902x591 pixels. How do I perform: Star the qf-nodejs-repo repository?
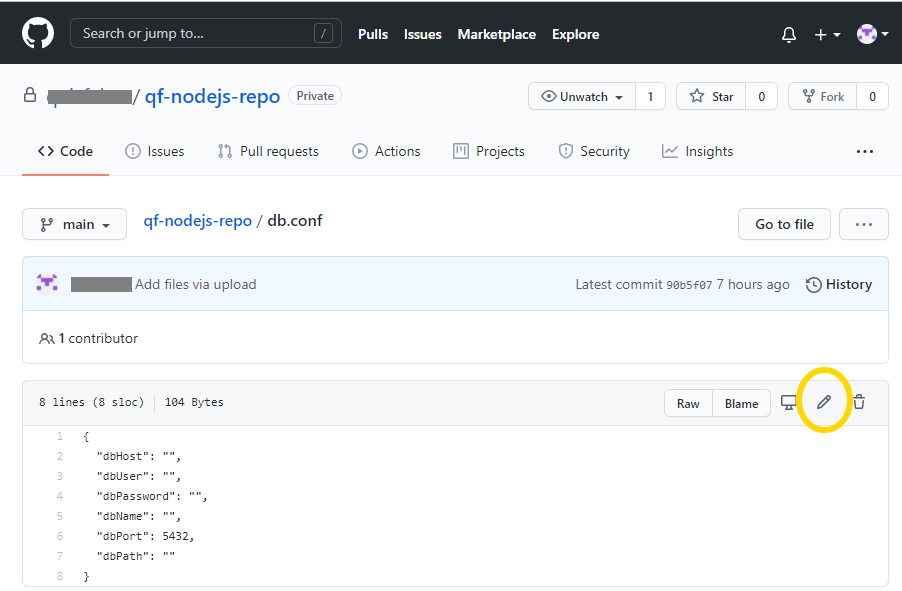tap(711, 96)
